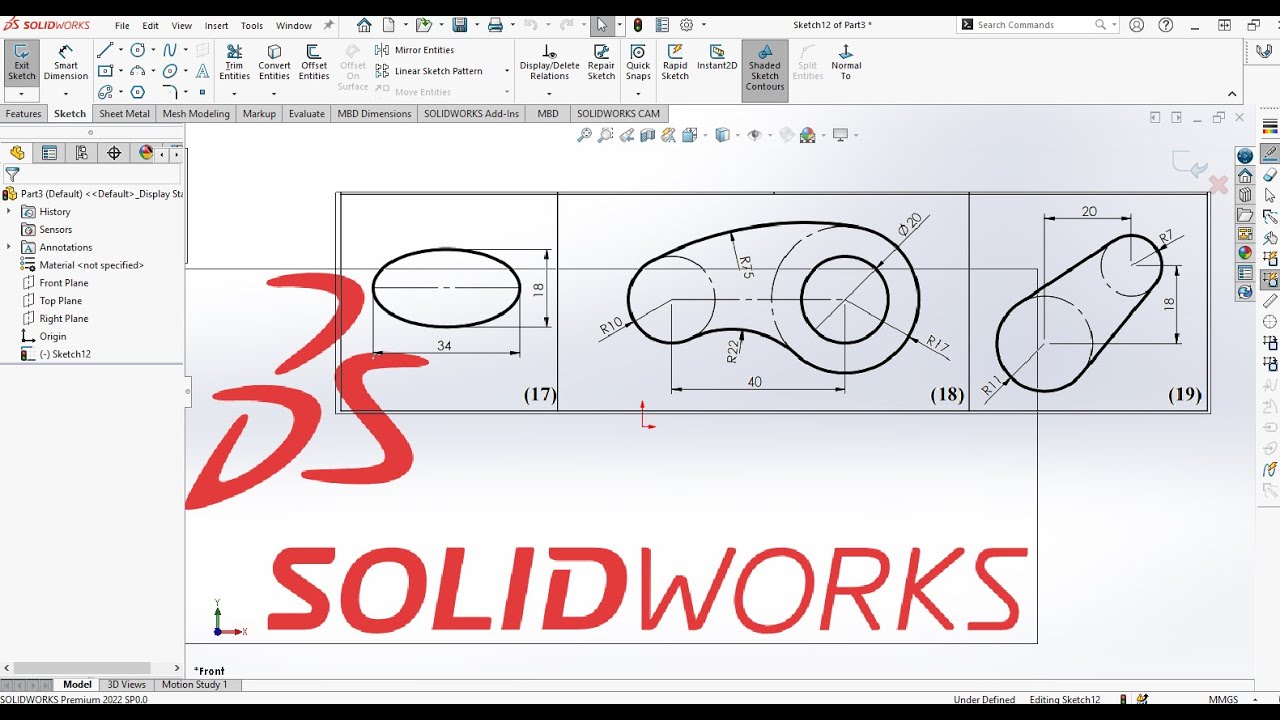
Task: Open the PropertyManager tab
Action: 49,153
